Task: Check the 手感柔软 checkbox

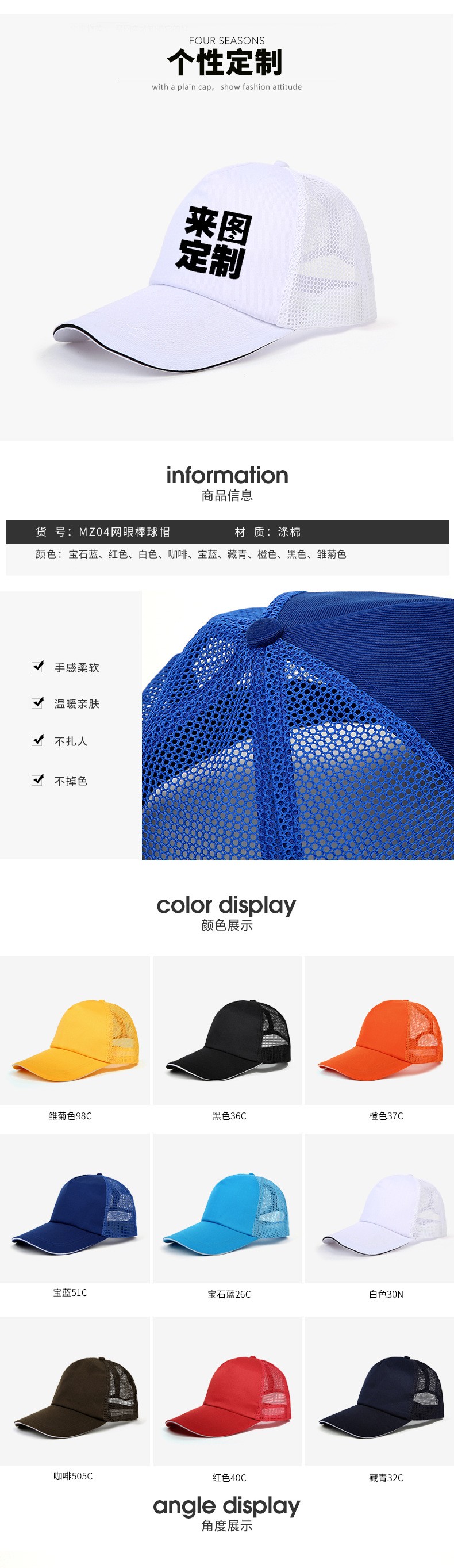Action: pyautogui.click(x=38, y=667)
